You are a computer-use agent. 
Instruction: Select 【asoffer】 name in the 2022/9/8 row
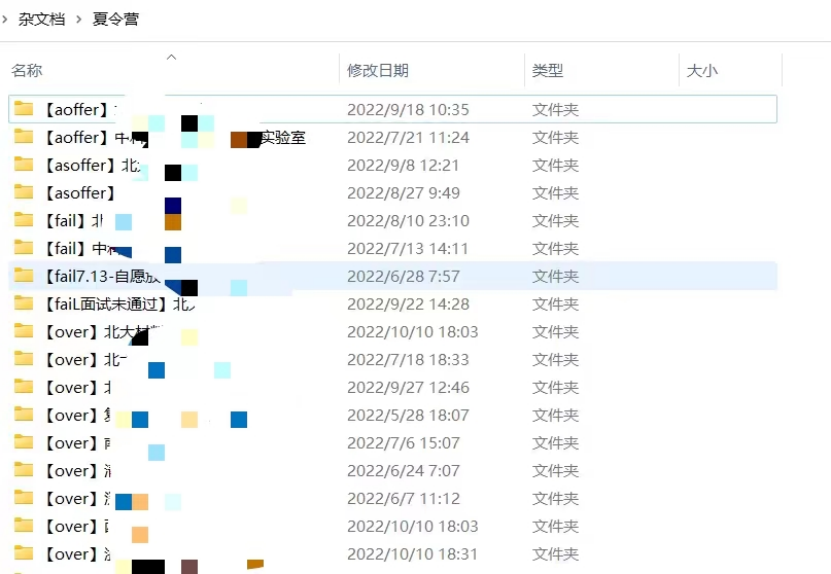[79, 165]
